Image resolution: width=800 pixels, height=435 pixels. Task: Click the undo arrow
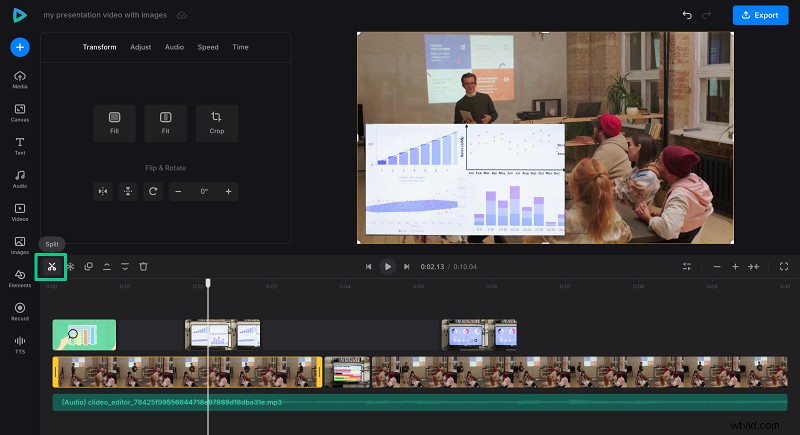(687, 15)
